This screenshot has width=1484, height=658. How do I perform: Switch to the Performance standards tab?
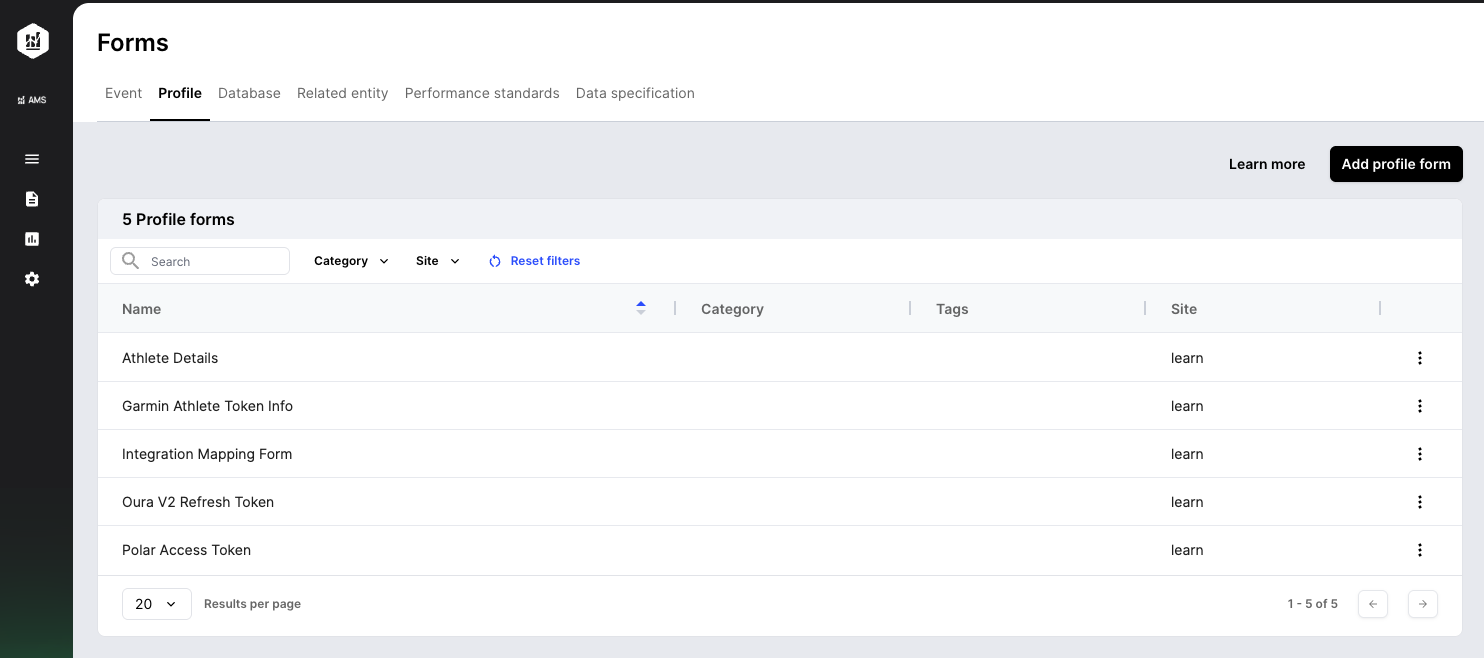coord(482,93)
